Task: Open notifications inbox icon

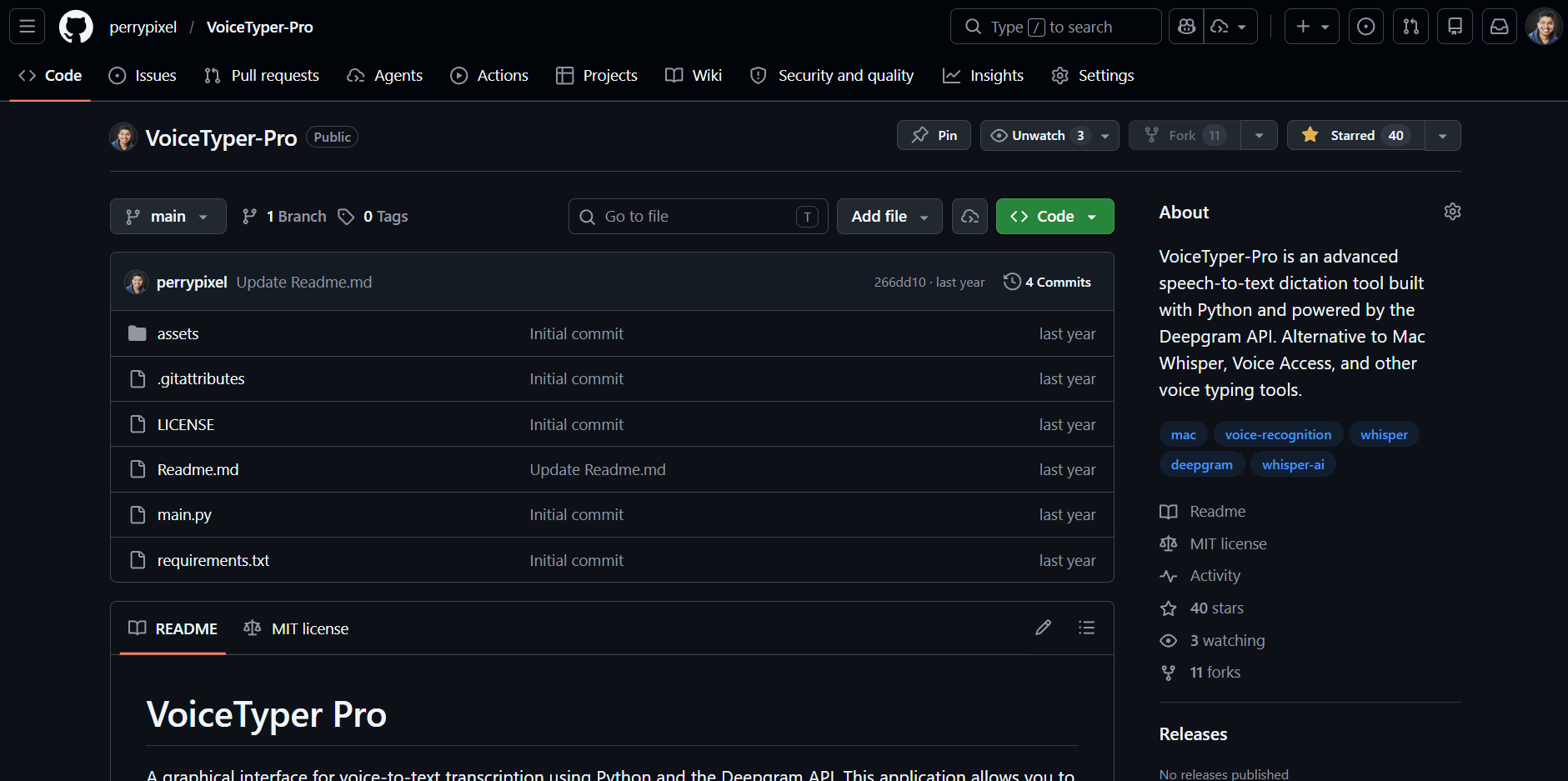Action: tap(1499, 27)
